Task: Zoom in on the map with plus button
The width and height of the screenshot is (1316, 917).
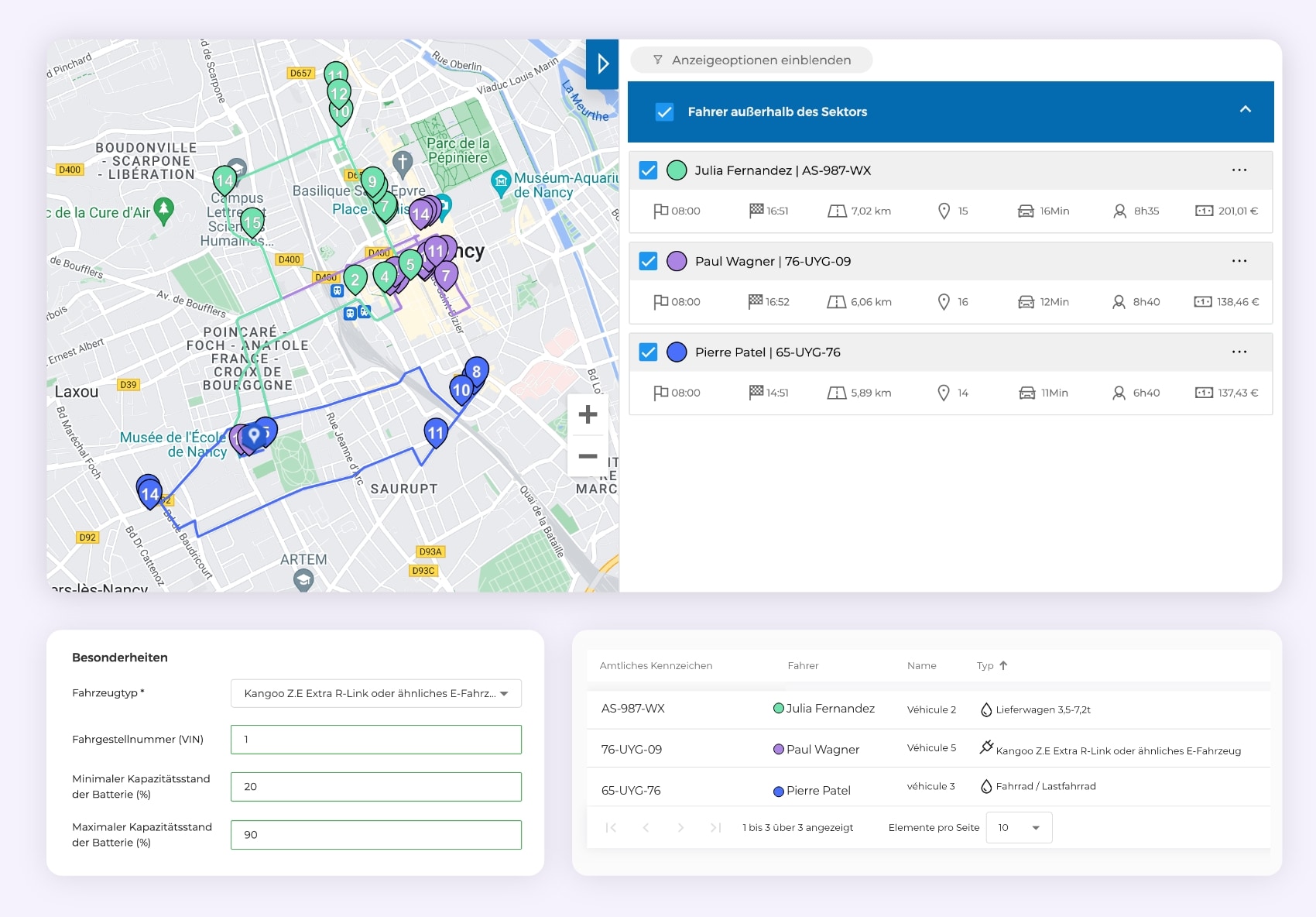Action: point(588,414)
